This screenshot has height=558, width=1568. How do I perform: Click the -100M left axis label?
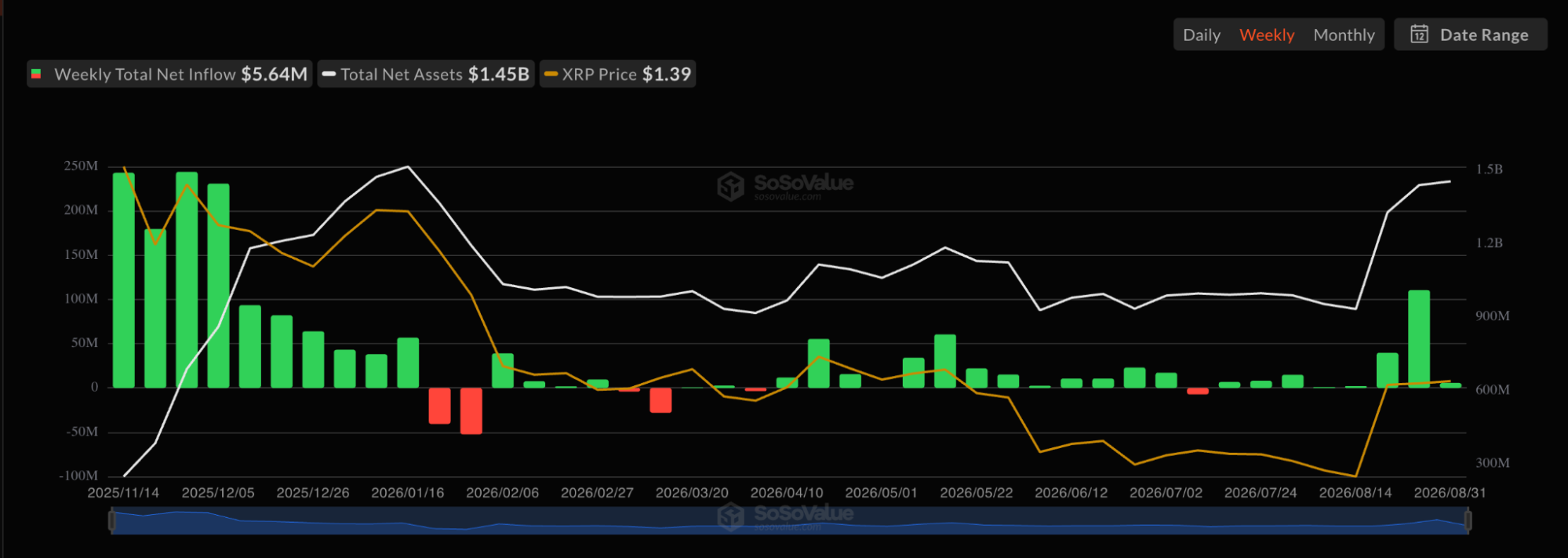(x=78, y=476)
